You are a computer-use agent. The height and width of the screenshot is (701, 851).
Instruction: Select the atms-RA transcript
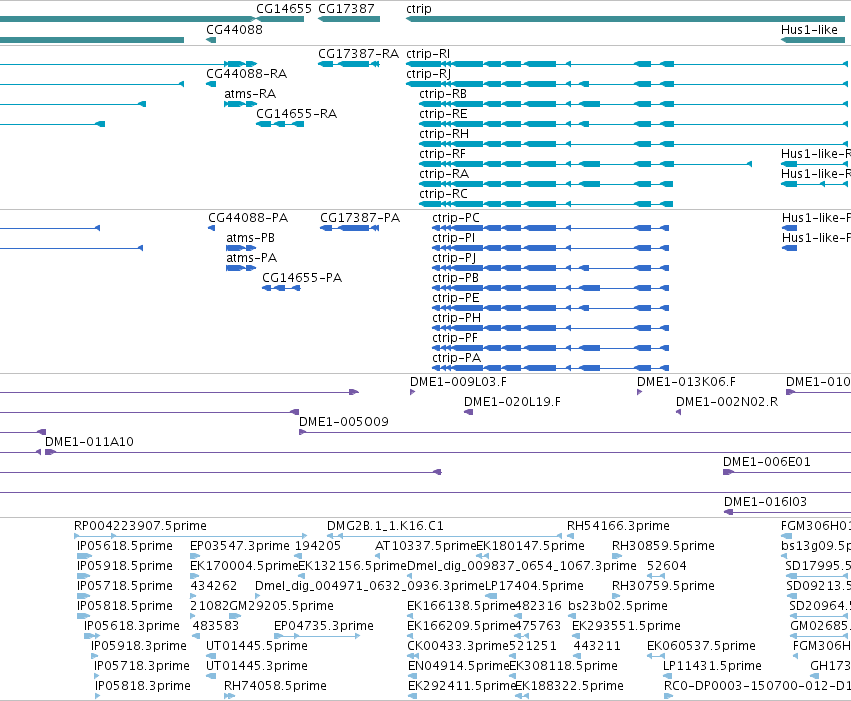pyautogui.click(x=240, y=104)
